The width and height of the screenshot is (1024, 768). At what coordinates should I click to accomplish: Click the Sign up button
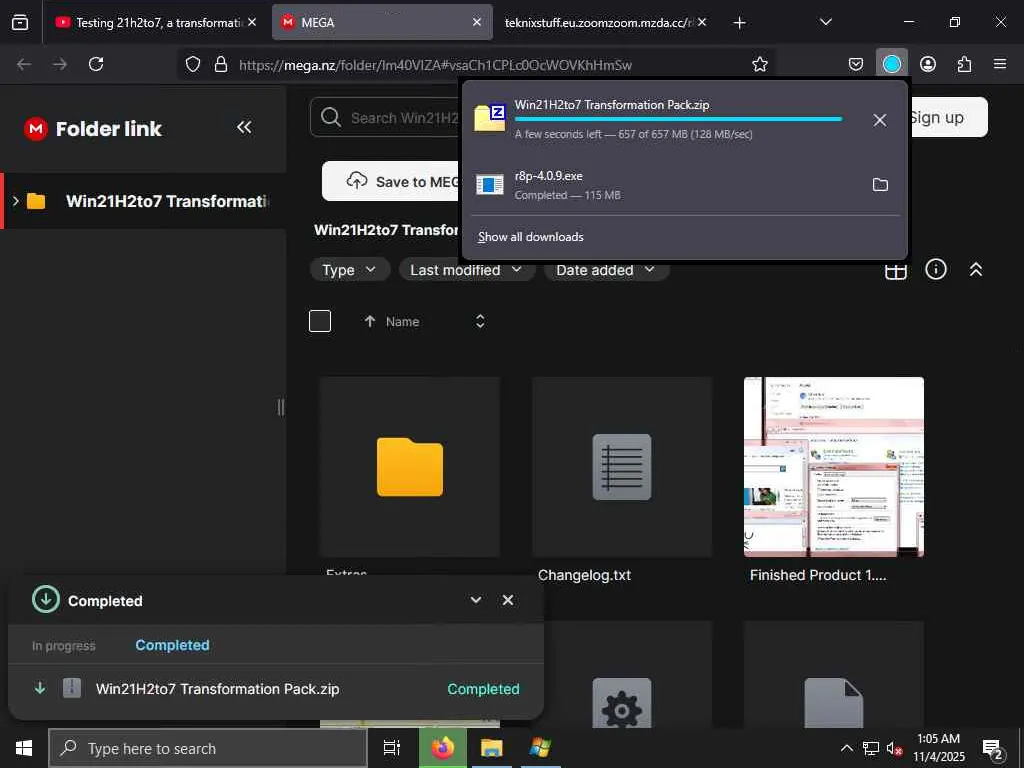pos(947,118)
